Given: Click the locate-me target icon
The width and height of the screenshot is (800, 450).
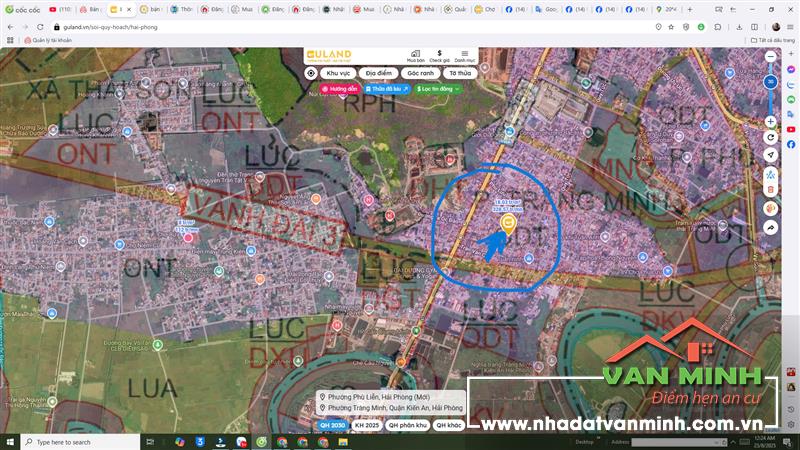Looking at the screenshot, I should click(311, 73).
